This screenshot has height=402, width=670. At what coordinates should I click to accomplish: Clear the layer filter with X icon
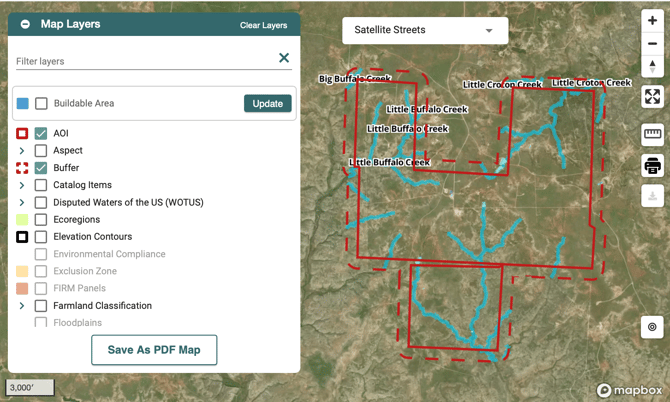pos(284,58)
